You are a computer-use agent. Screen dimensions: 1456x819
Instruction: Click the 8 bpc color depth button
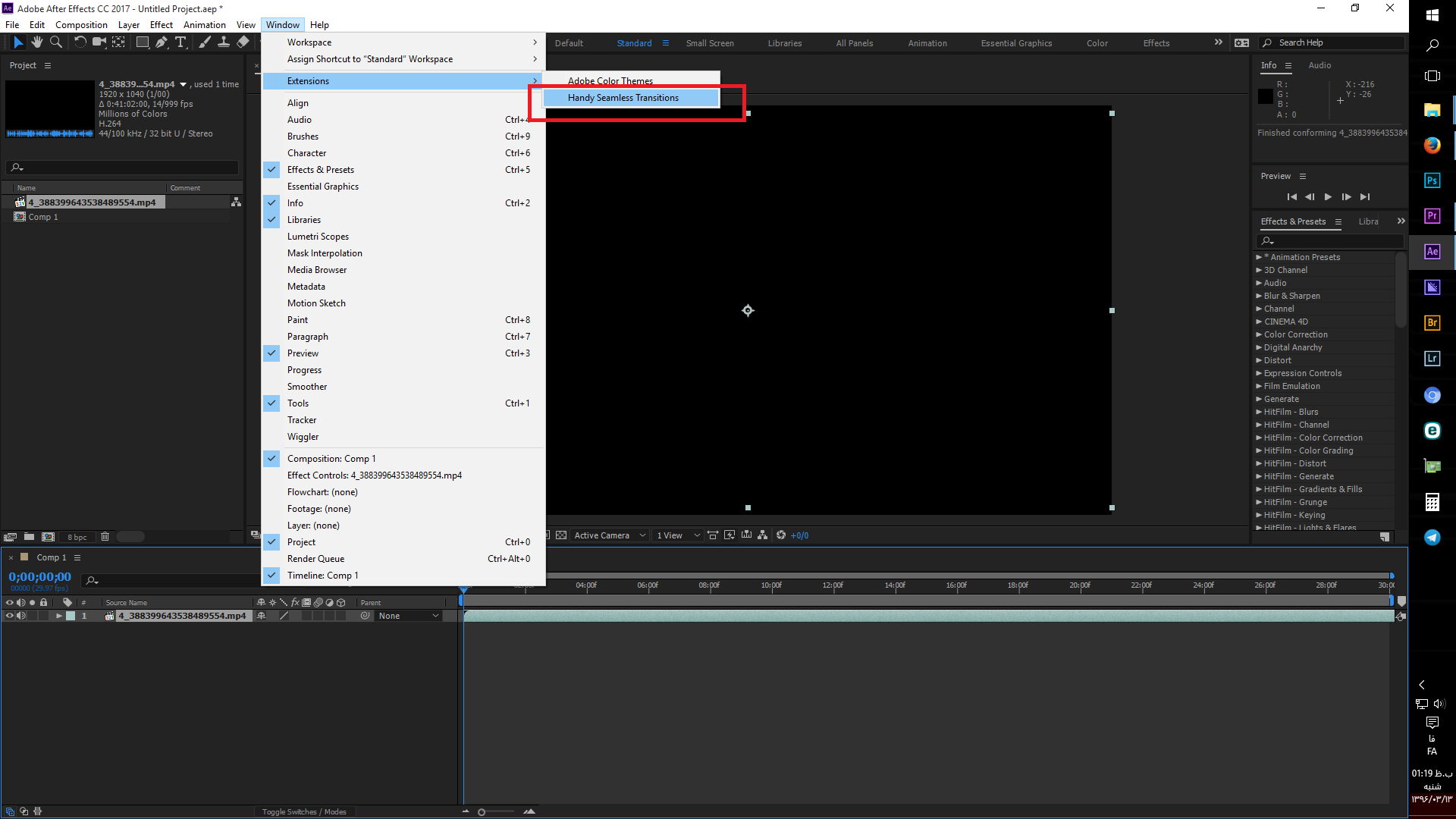(x=77, y=537)
